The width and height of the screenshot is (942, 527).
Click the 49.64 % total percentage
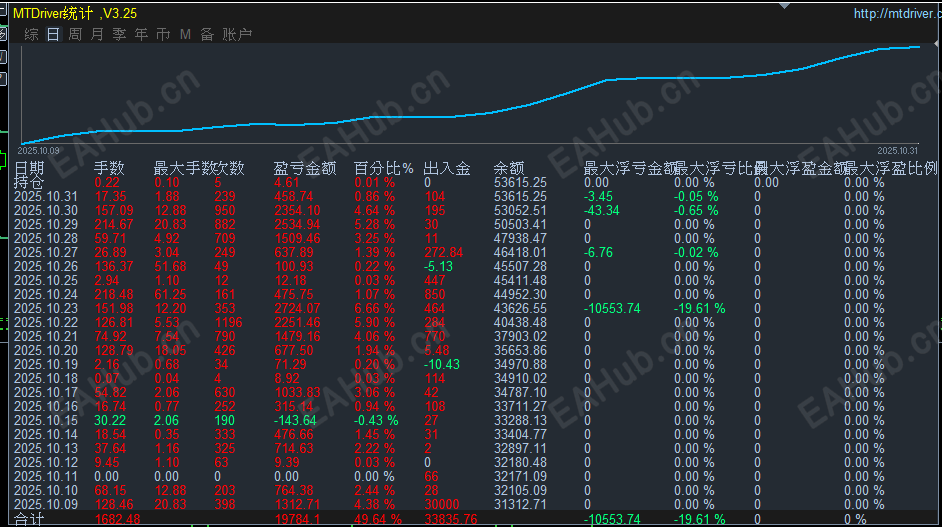(378, 519)
